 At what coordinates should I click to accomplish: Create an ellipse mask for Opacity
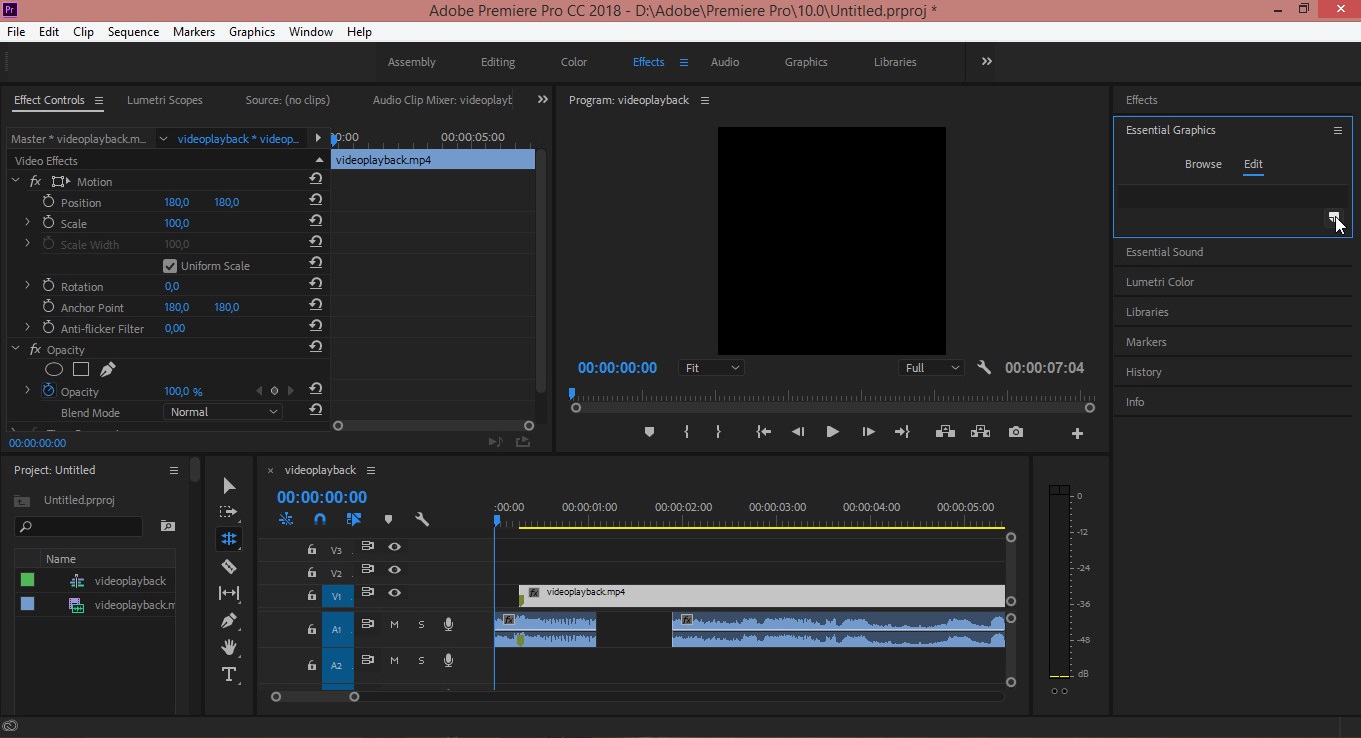tap(54, 370)
